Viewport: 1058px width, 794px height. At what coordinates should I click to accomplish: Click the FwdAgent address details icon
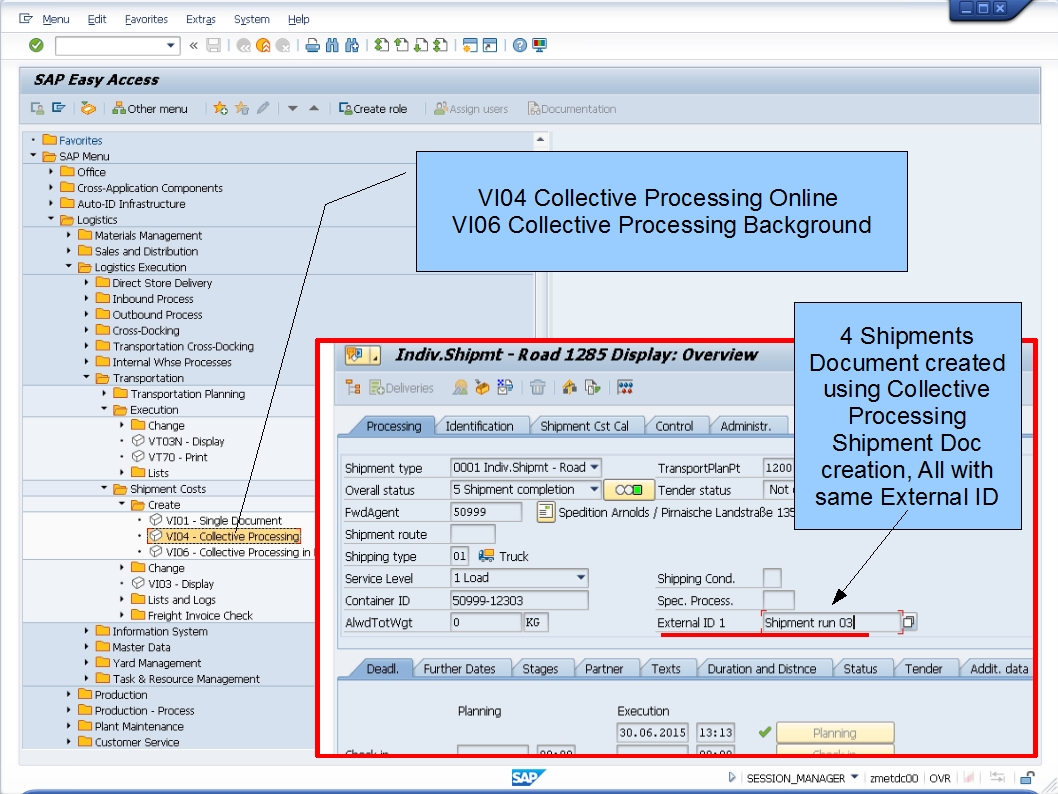[545, 513]
